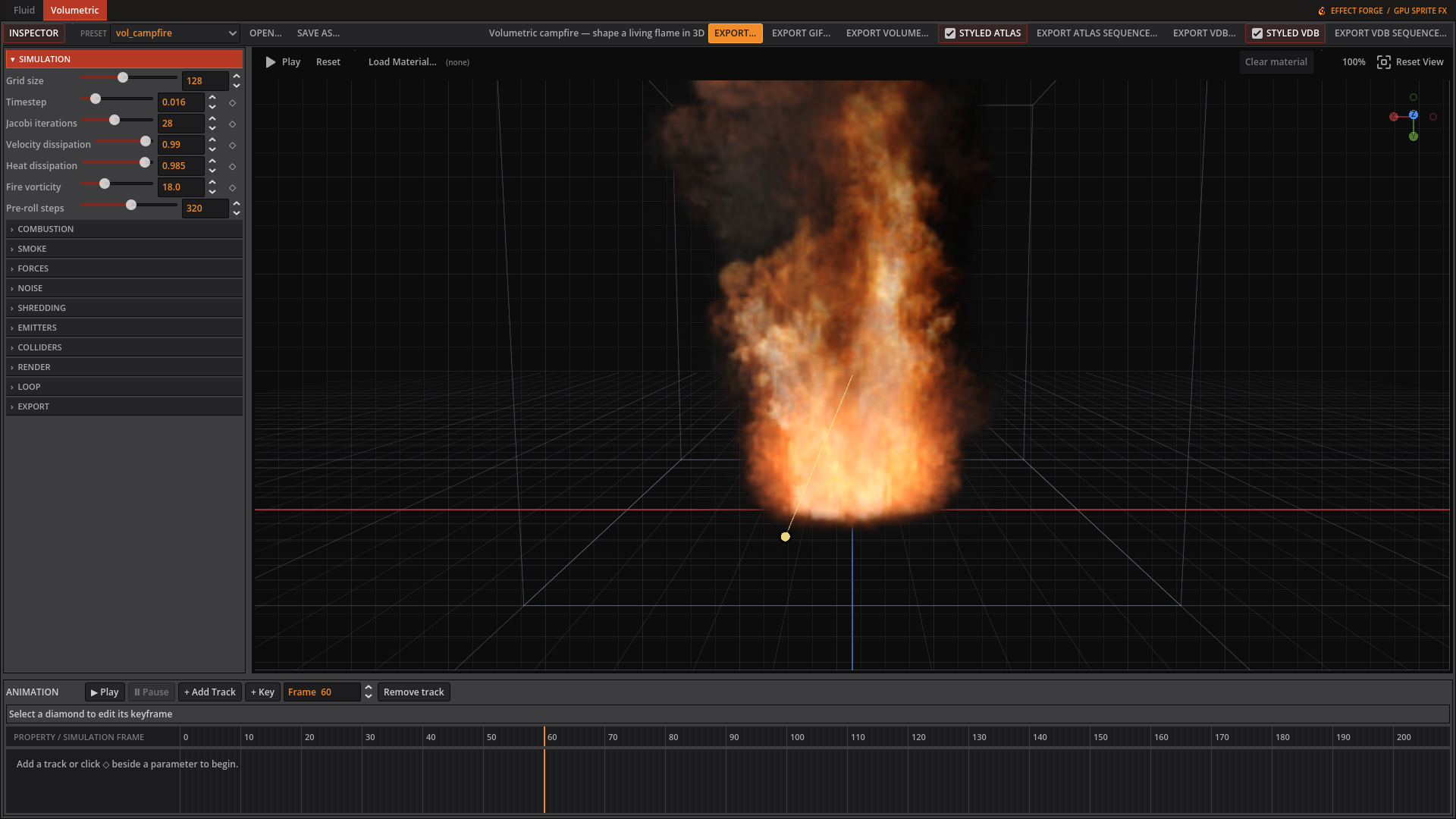Click the Z axis on the orientation gizmo
Screen dimensions: 1456x819
coord(1414,115)
